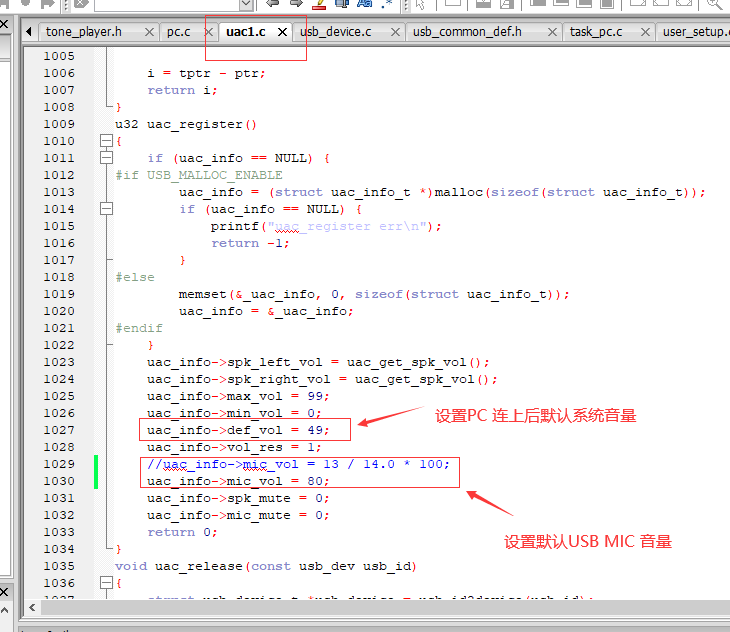Close the bottom-left panel with X
730x632 pixels.
[x=4, y=592]
